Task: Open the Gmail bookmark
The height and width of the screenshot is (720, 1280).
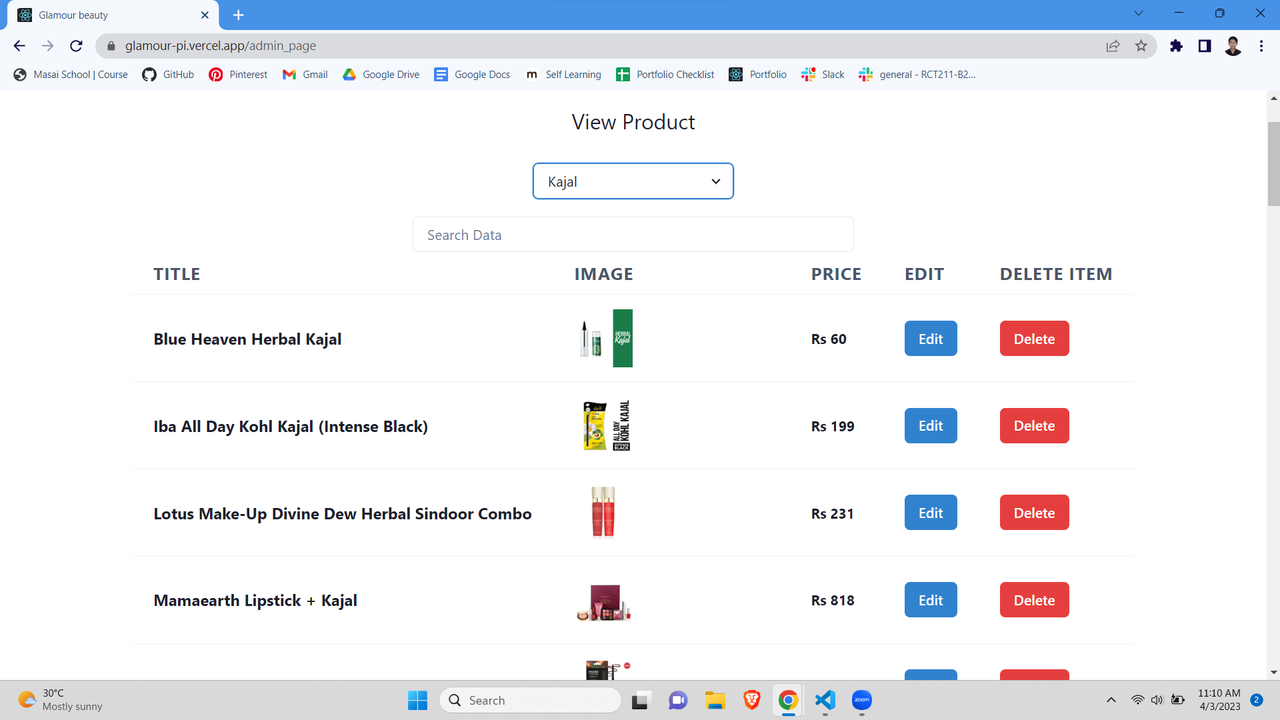Action: click(x=305, y=74)
